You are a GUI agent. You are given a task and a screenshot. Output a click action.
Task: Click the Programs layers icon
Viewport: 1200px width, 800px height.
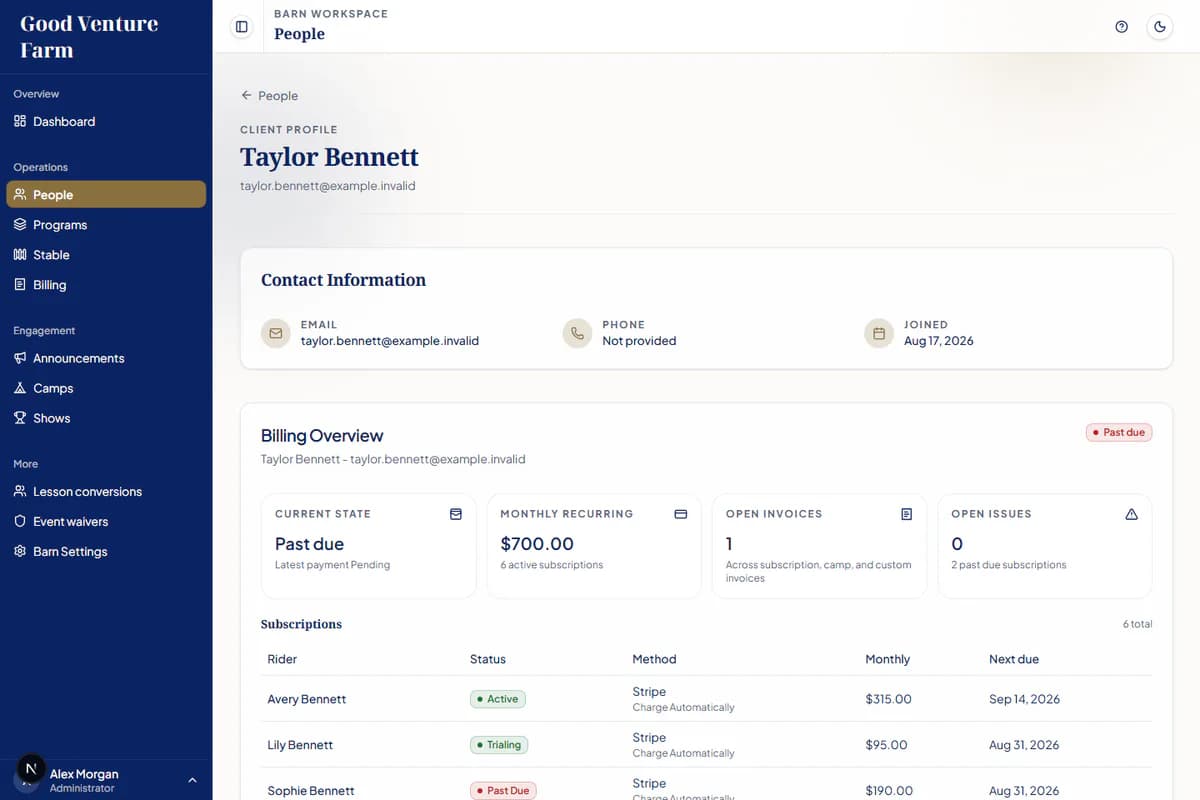[20, 224]
